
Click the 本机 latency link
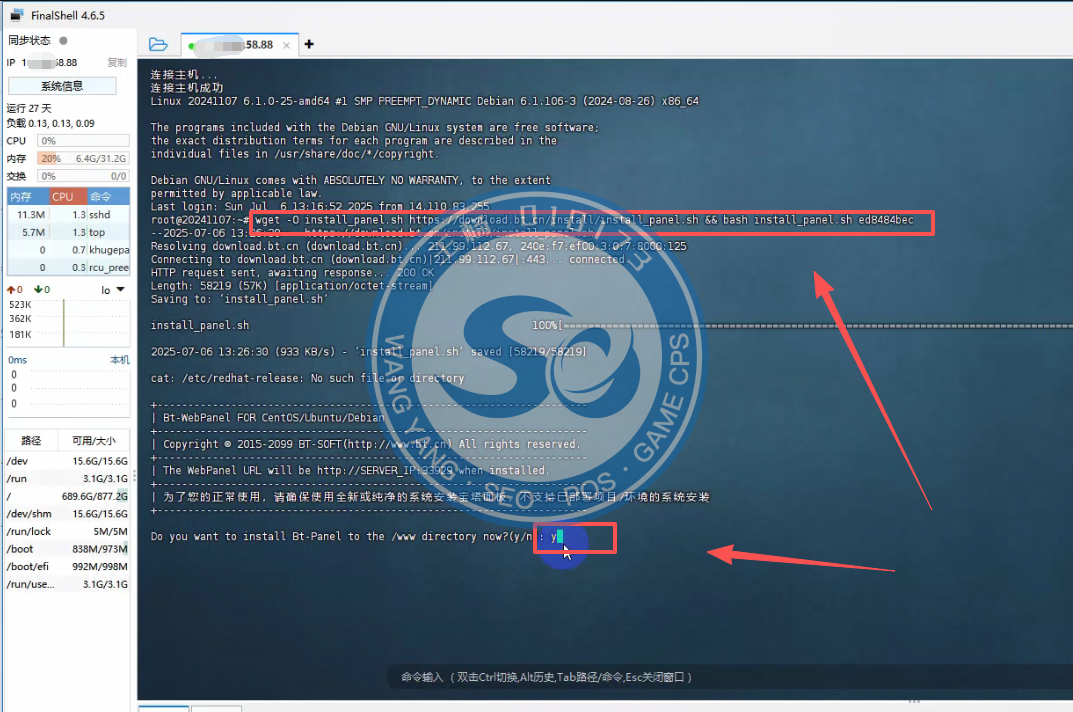point(119,360)
